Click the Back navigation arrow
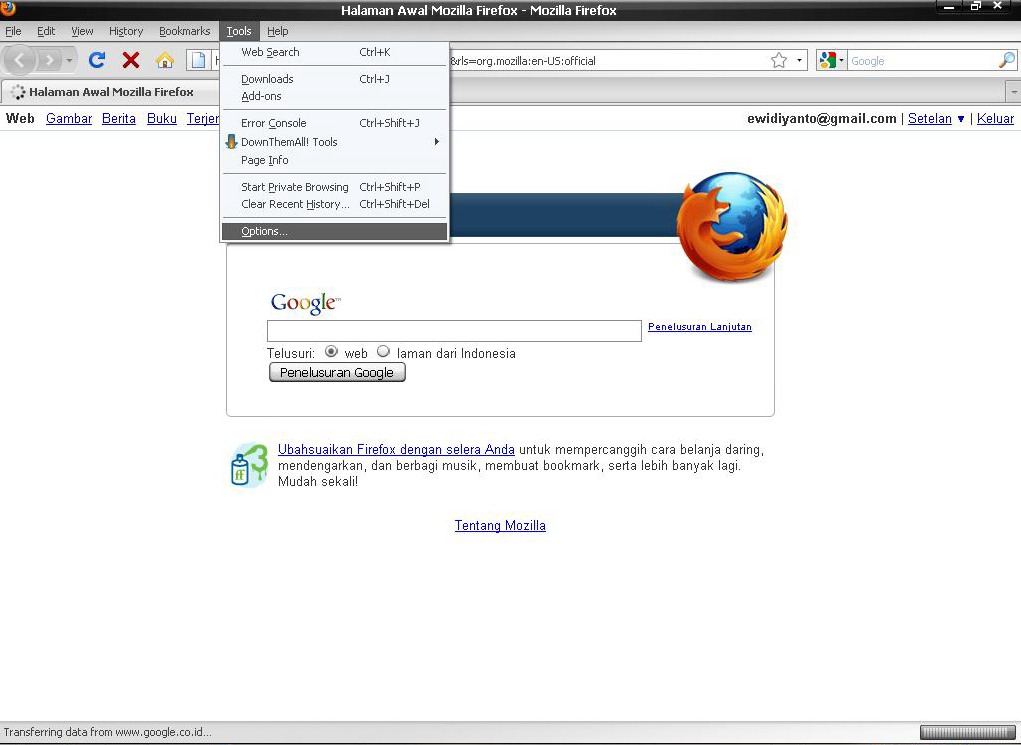Screen dimensions: 1021x745 (x=20, y=61)
